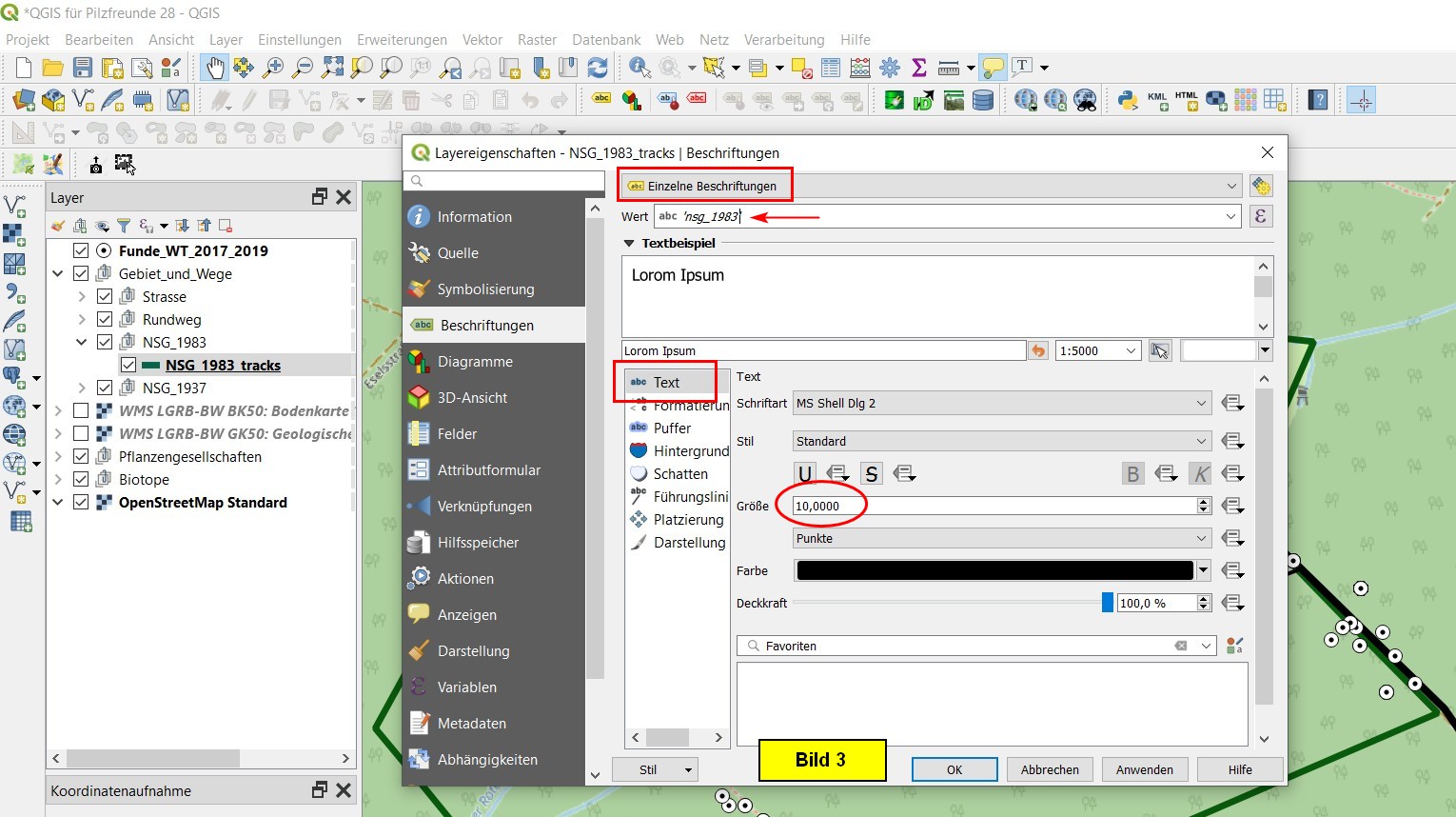Click the Pan Map hand tool
This screenshot has height=817, width=1456.
(x=214, y=68)
